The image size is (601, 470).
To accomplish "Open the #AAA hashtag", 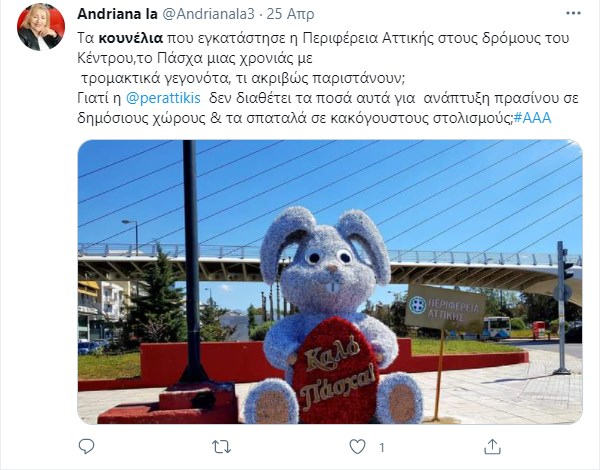I will [x=532, y=118].
